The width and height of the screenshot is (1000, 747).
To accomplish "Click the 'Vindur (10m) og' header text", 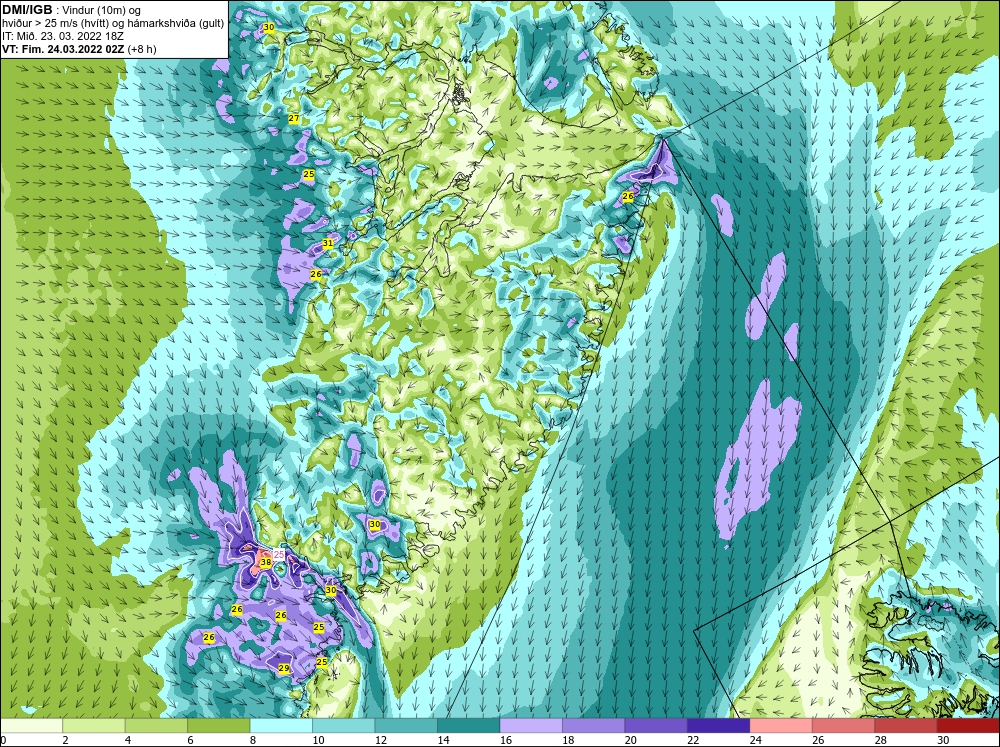I will 101,10.
